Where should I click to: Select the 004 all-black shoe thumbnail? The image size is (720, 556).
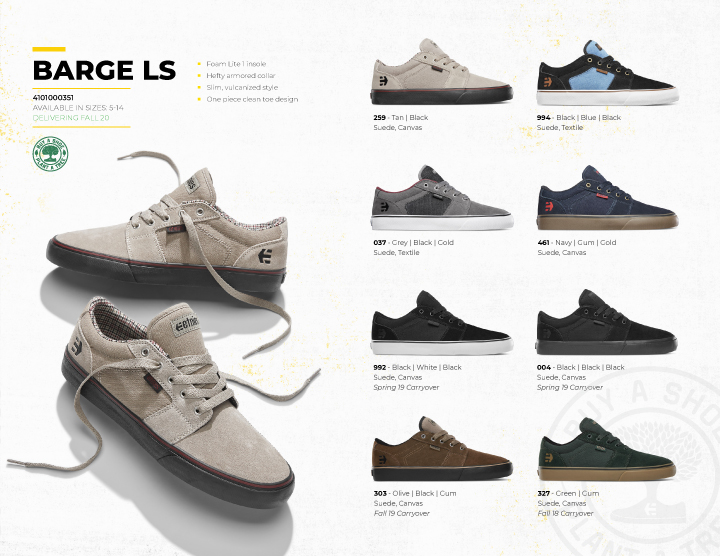coord(607,322)
